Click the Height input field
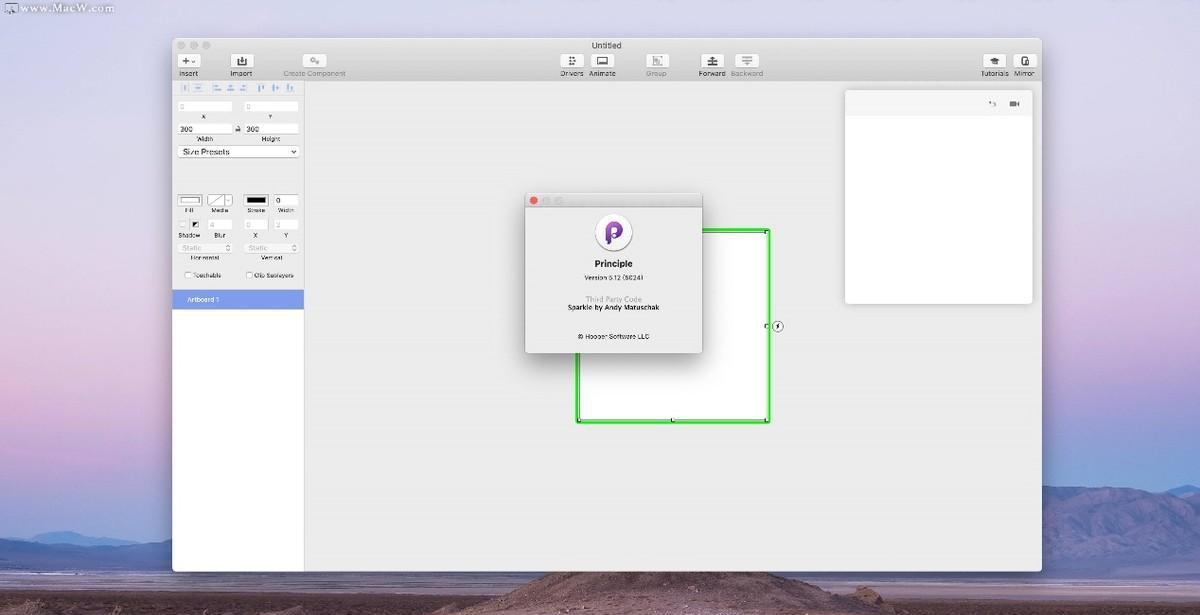The width and height of the screenshot is (1200, 615). [x=271, y=129]
